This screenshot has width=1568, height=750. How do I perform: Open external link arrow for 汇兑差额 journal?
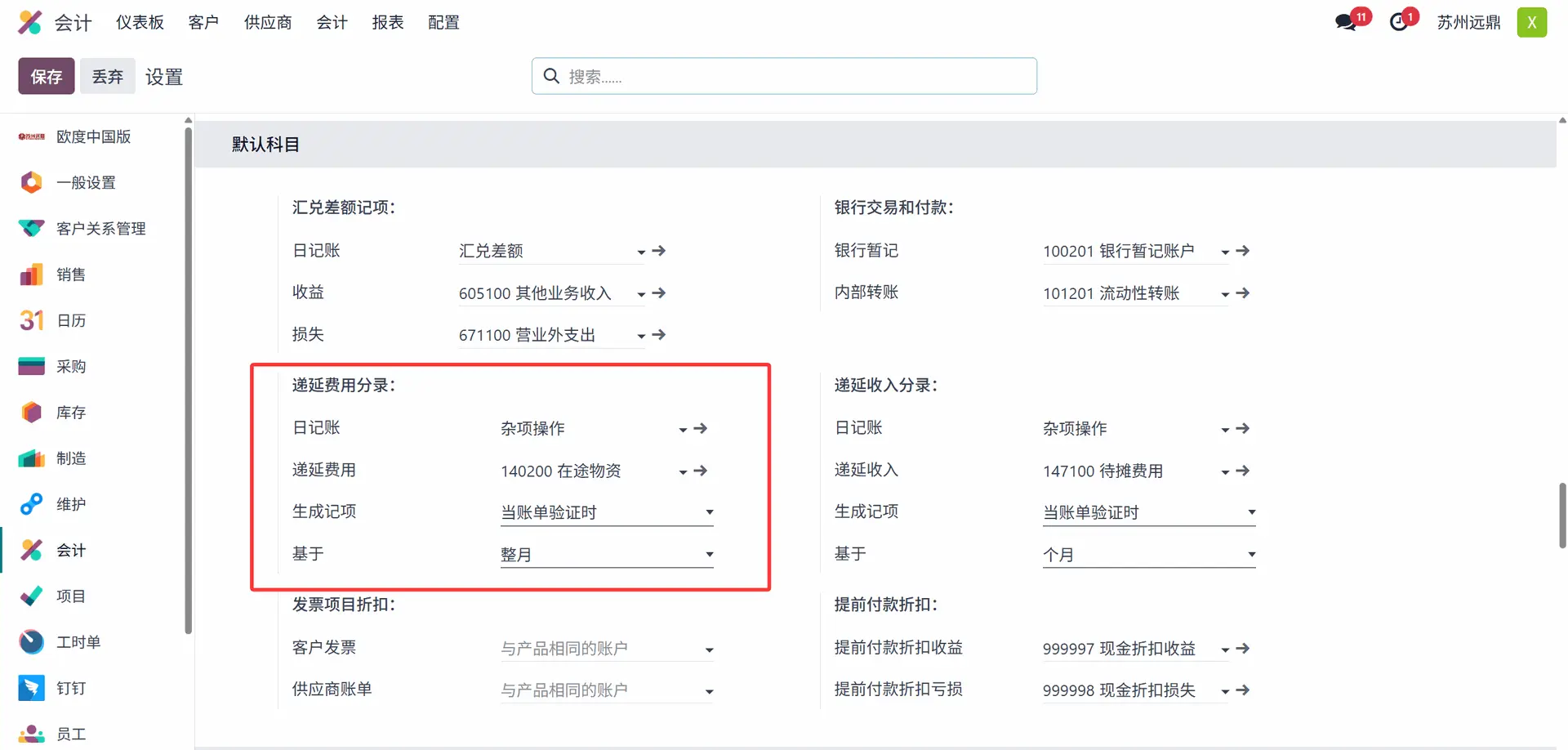[x=659, y=251]
